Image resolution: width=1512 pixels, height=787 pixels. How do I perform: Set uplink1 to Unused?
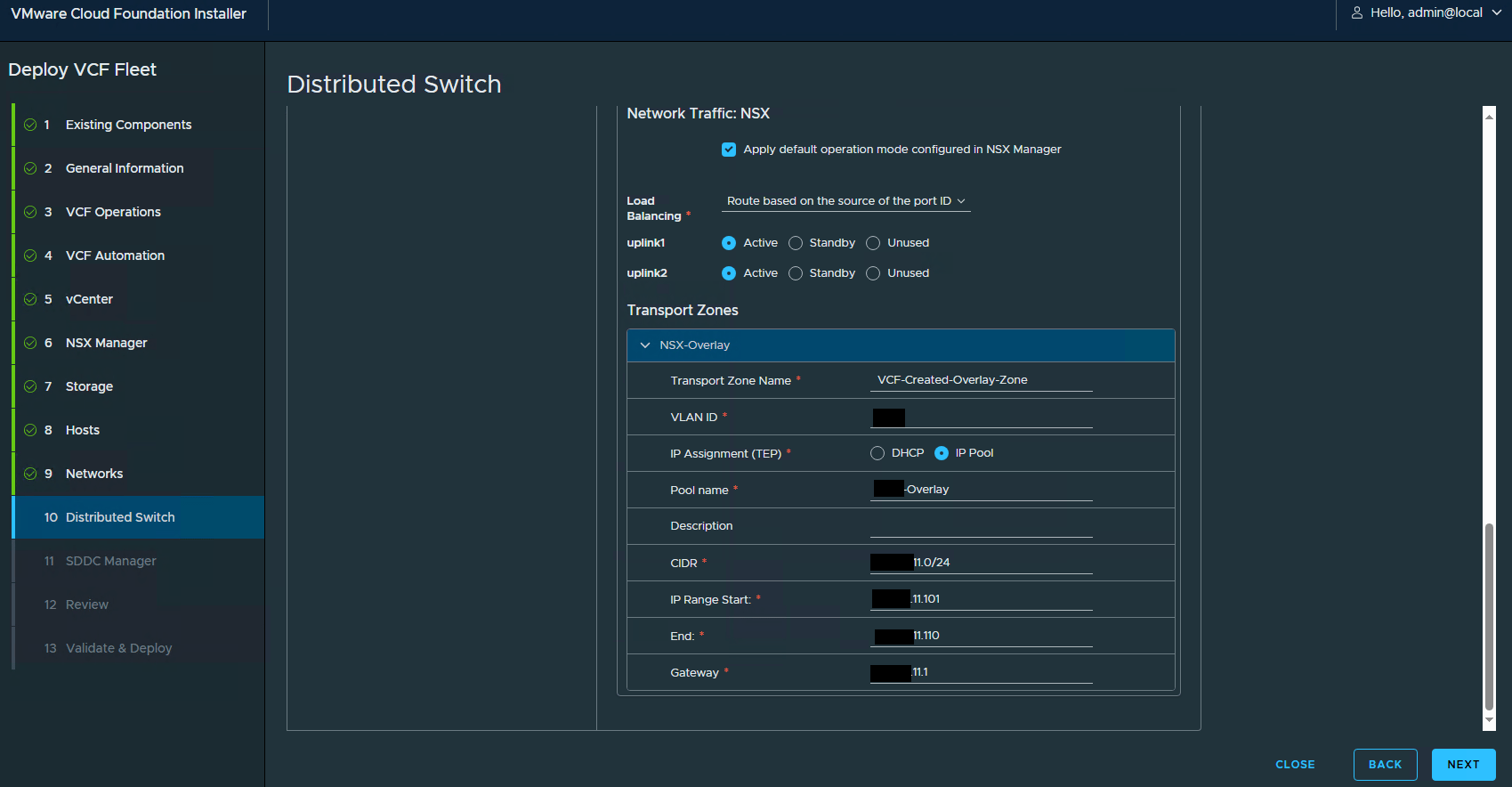pos(873,243)
